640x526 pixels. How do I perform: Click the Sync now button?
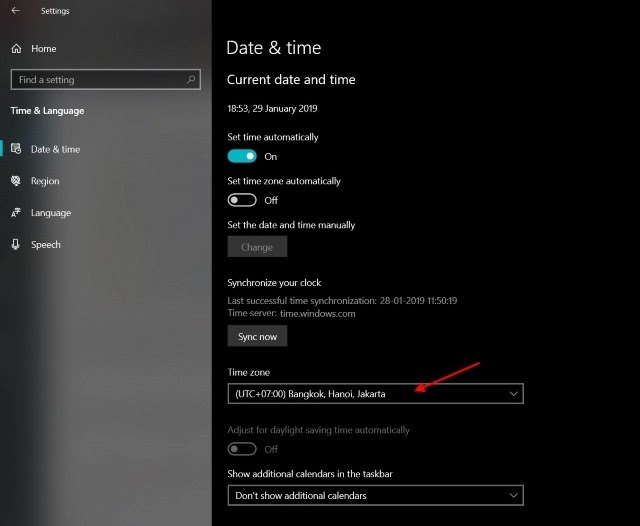[257, 336]
